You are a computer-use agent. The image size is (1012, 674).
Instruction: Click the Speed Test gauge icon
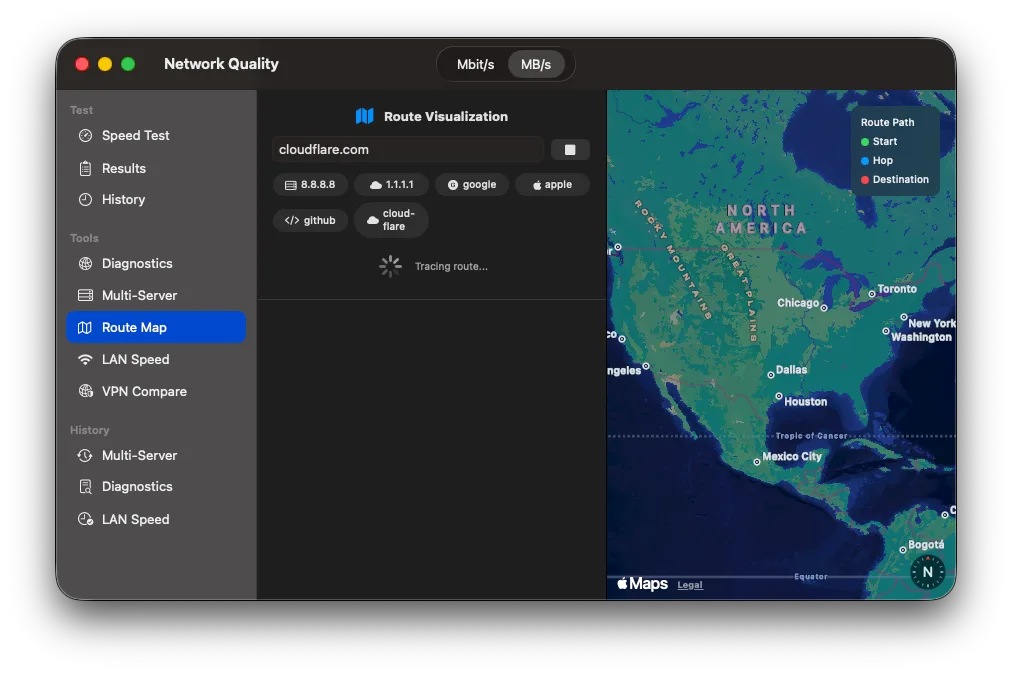85,136
